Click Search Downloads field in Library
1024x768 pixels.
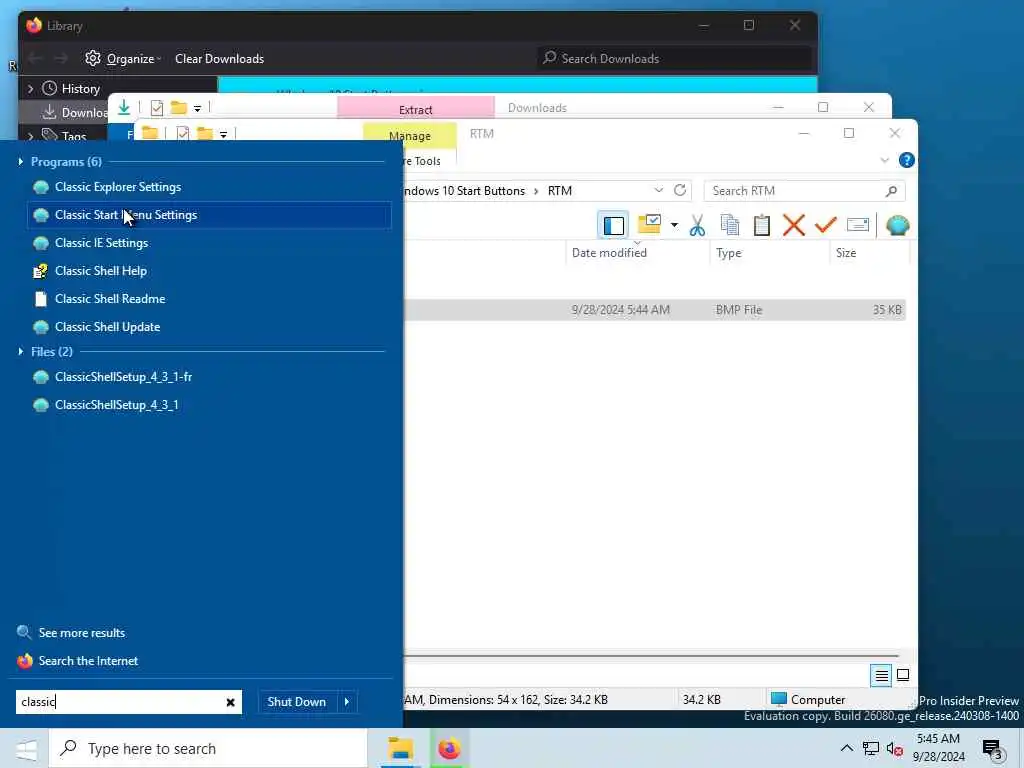click(x=675, y=59)
